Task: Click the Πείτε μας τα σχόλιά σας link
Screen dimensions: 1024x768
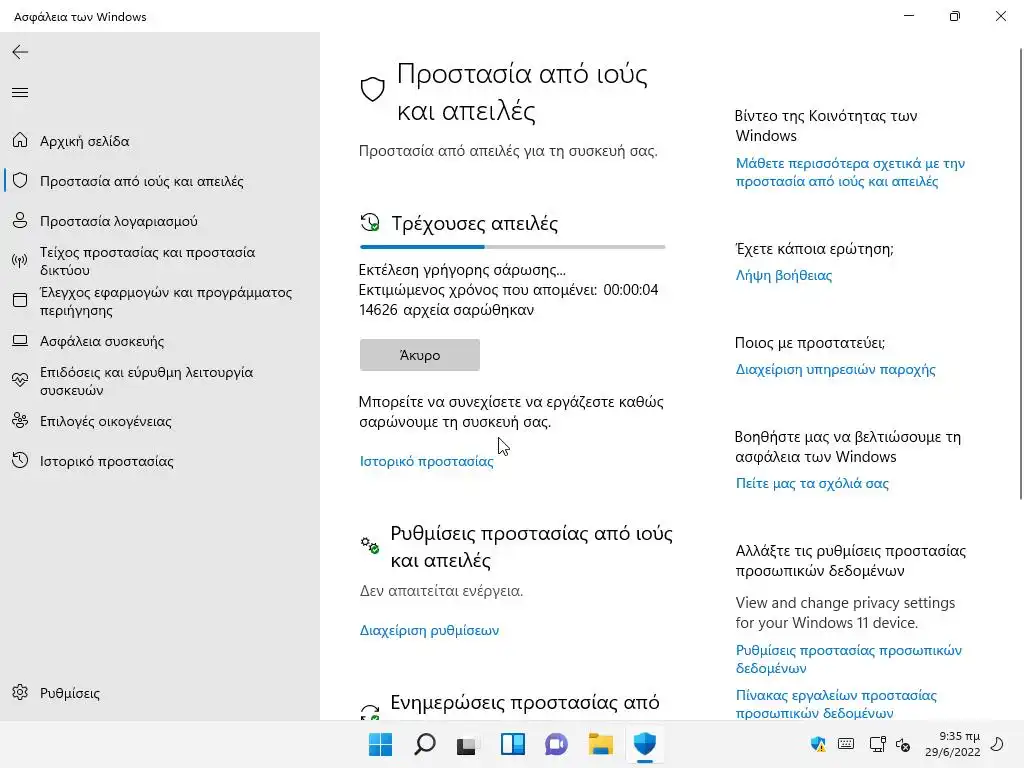Action: coord(812,483)
